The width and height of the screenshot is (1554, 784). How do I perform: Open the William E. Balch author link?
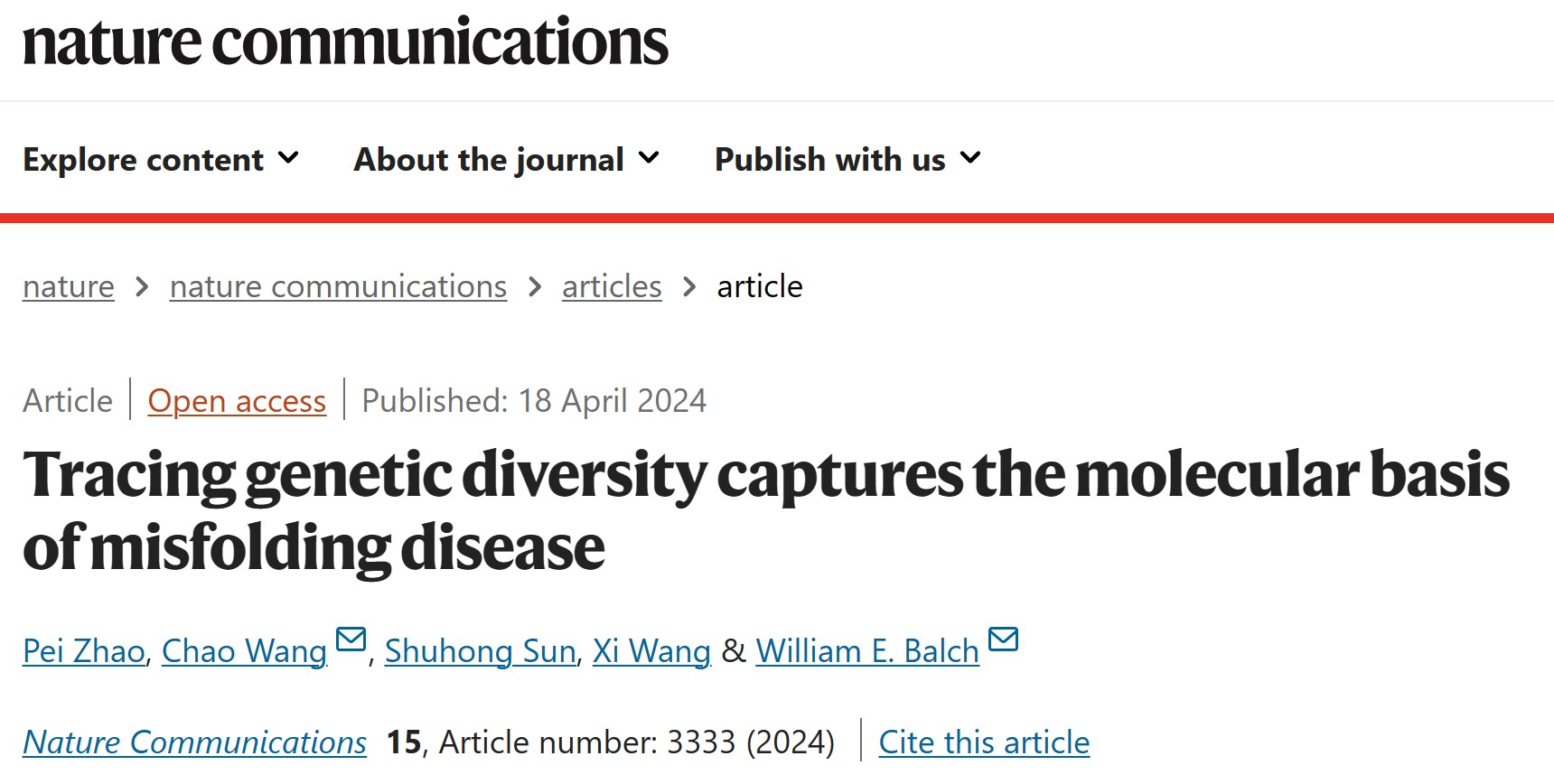click(867, 650)
